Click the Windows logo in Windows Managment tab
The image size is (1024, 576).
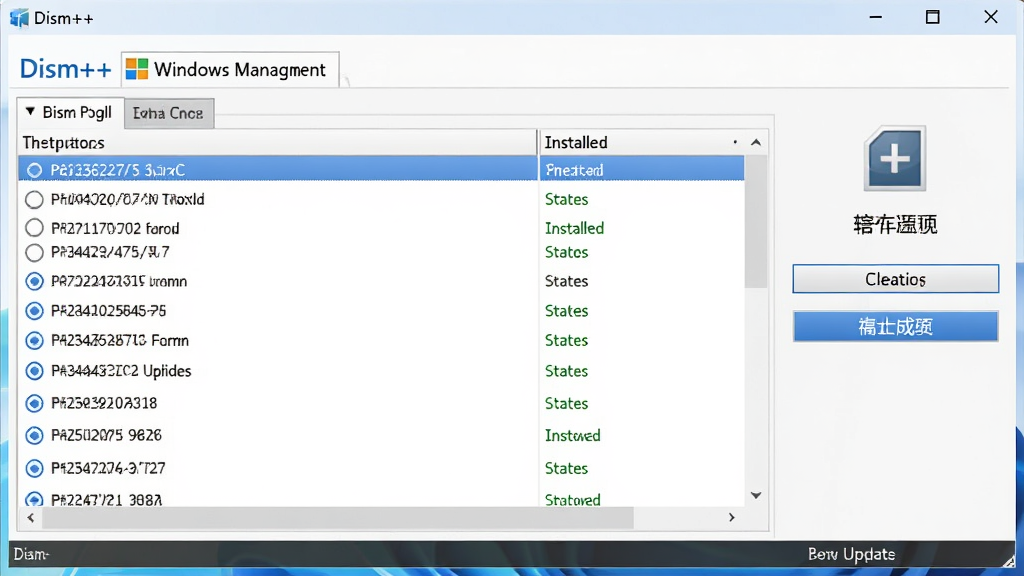point(136,69)
